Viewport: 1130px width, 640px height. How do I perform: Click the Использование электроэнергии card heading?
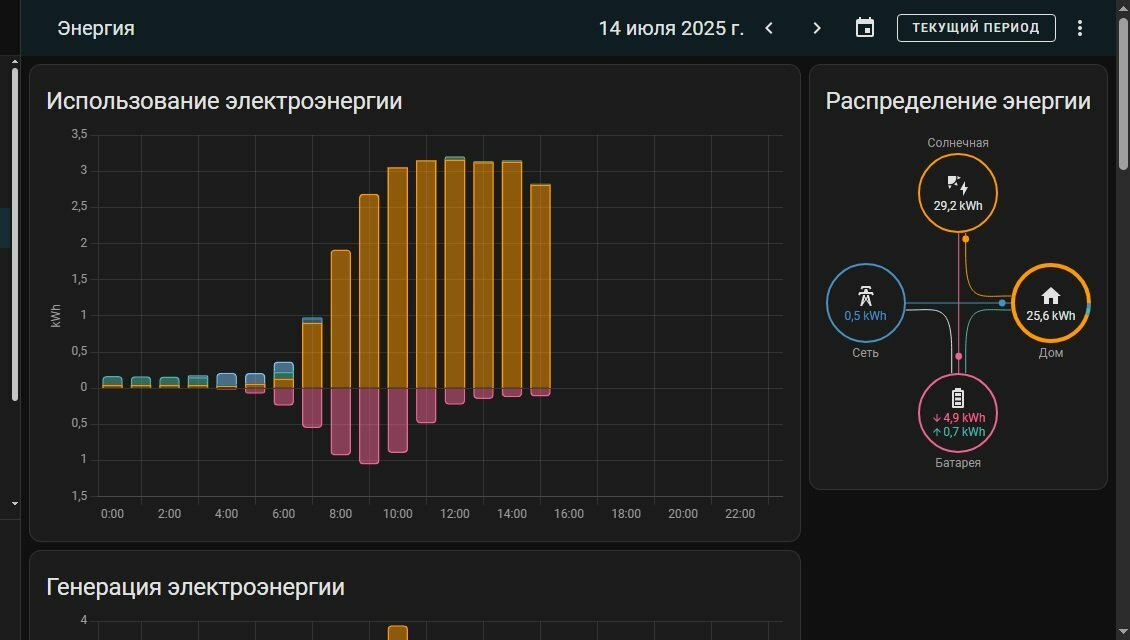[224, 101]
